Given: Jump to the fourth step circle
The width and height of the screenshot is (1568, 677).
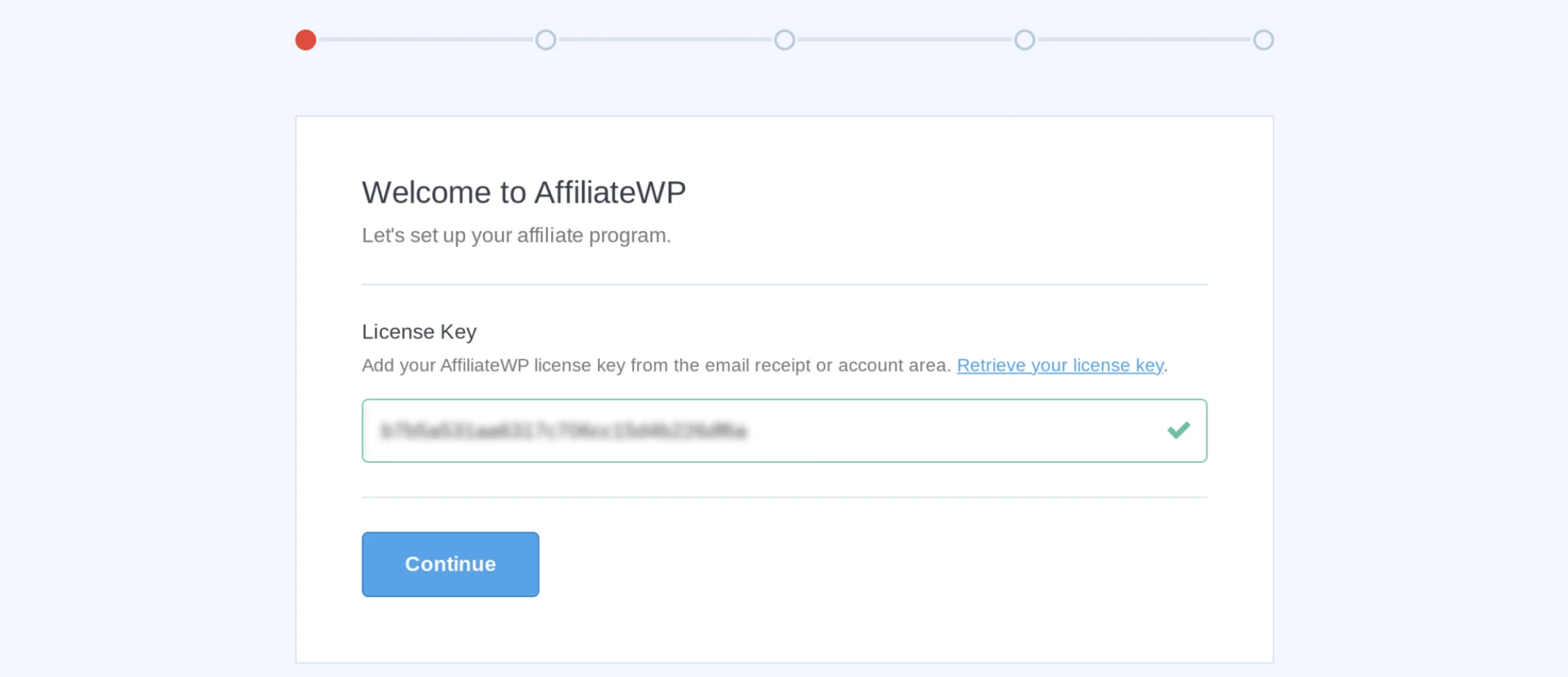Looking at the screenshot, I should [1024, 40].
